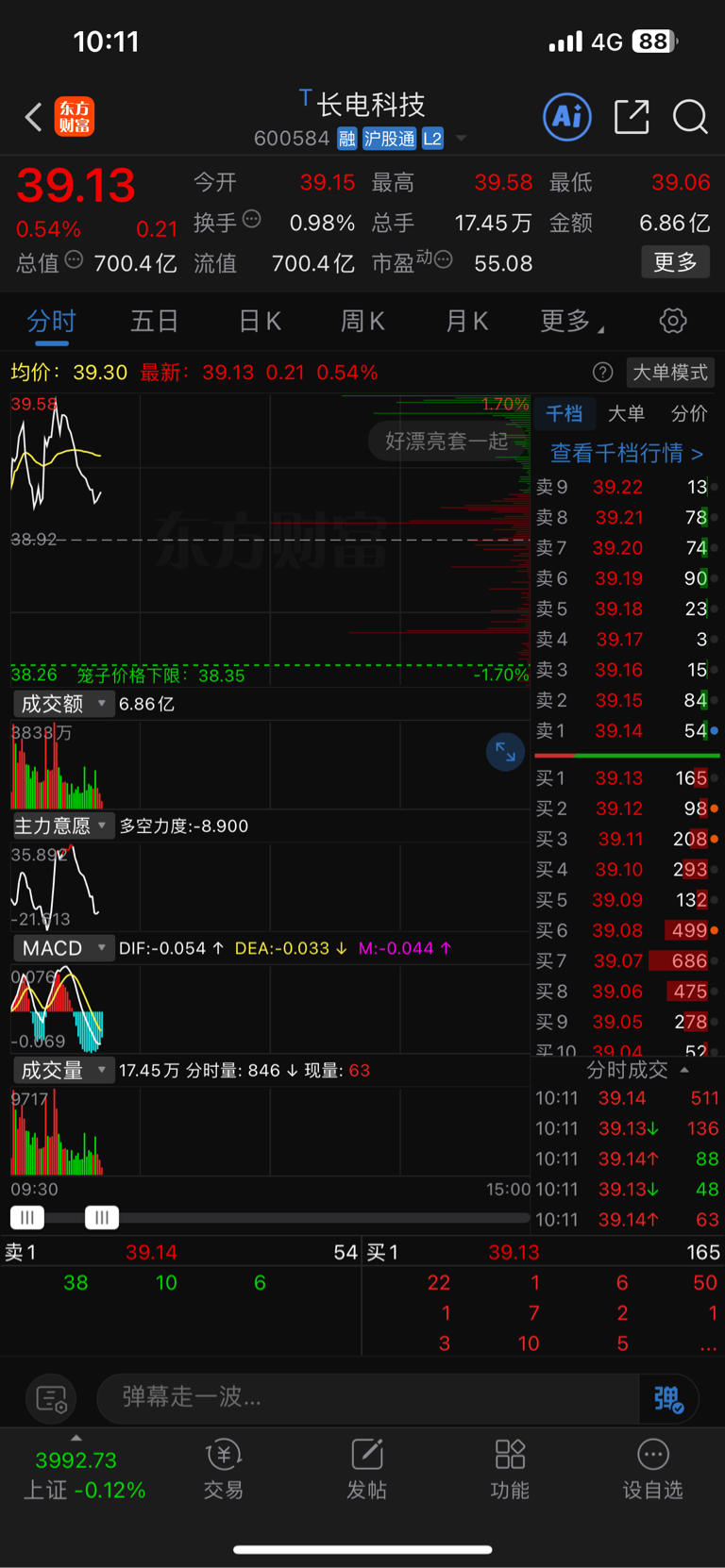Switch to 五日 tab
Screen dimensions: 725x1568
point(155,322)
